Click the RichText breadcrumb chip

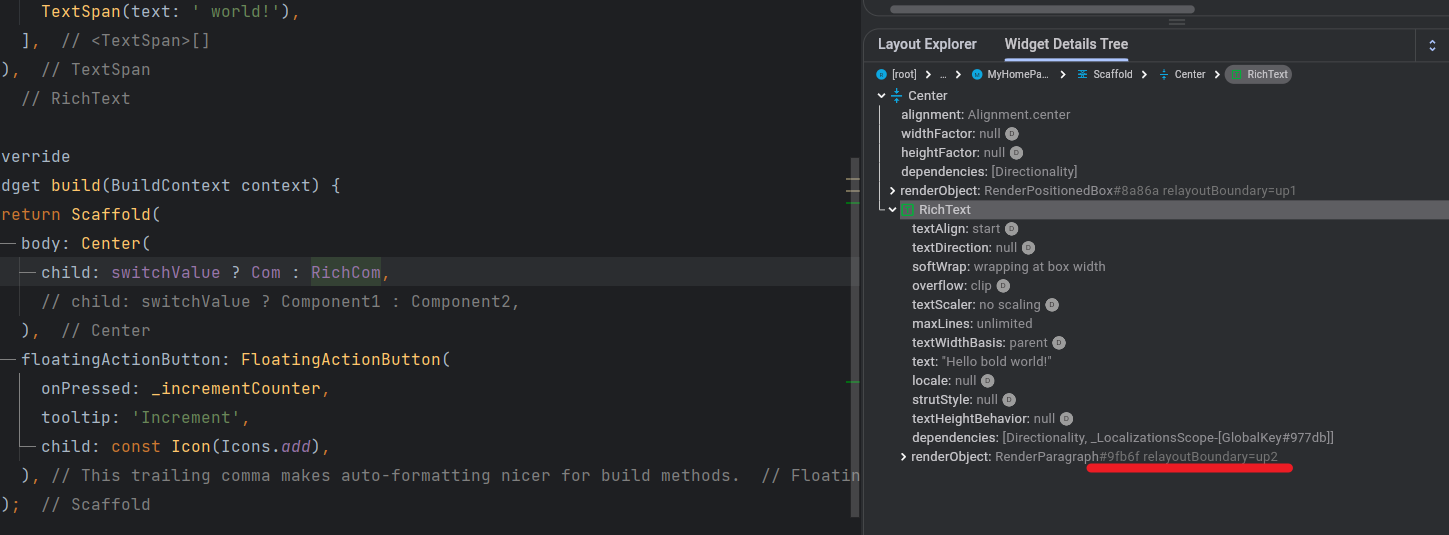1258,75
